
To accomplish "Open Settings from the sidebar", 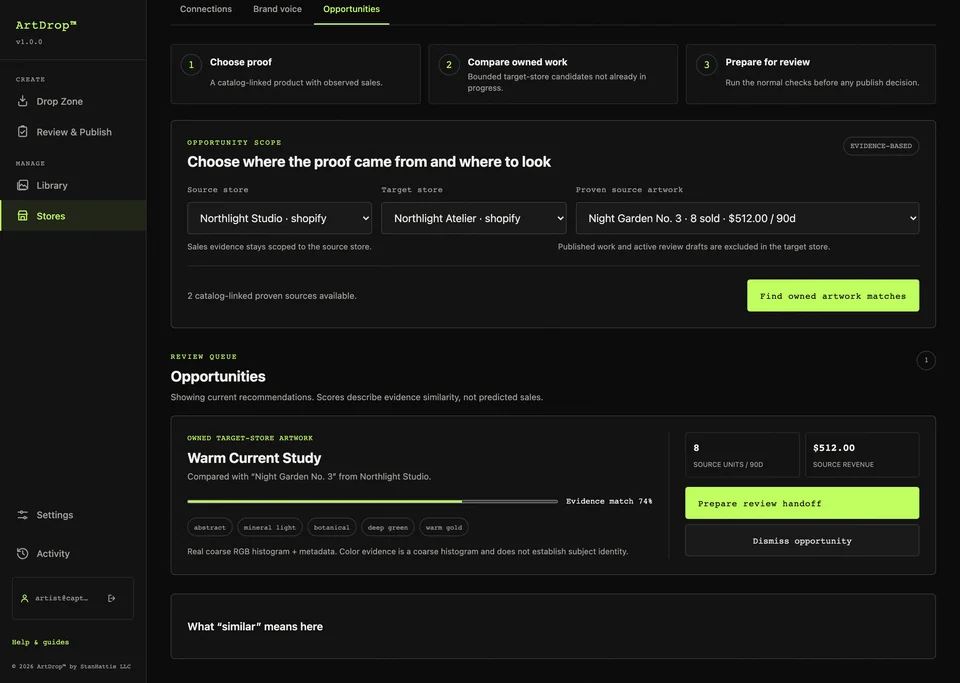I will tap(73, 515).
